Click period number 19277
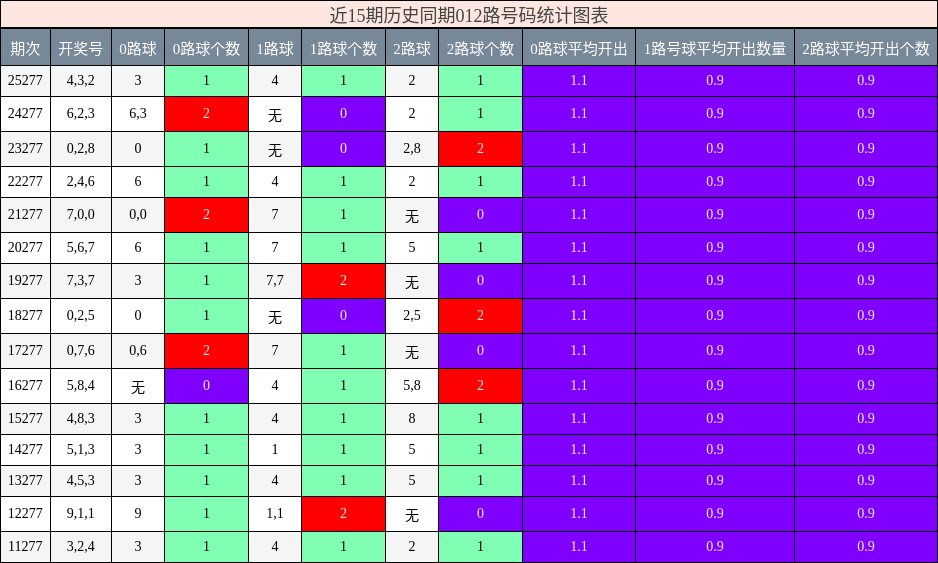This screenshot has height=563, width=938. pos(25,281)
